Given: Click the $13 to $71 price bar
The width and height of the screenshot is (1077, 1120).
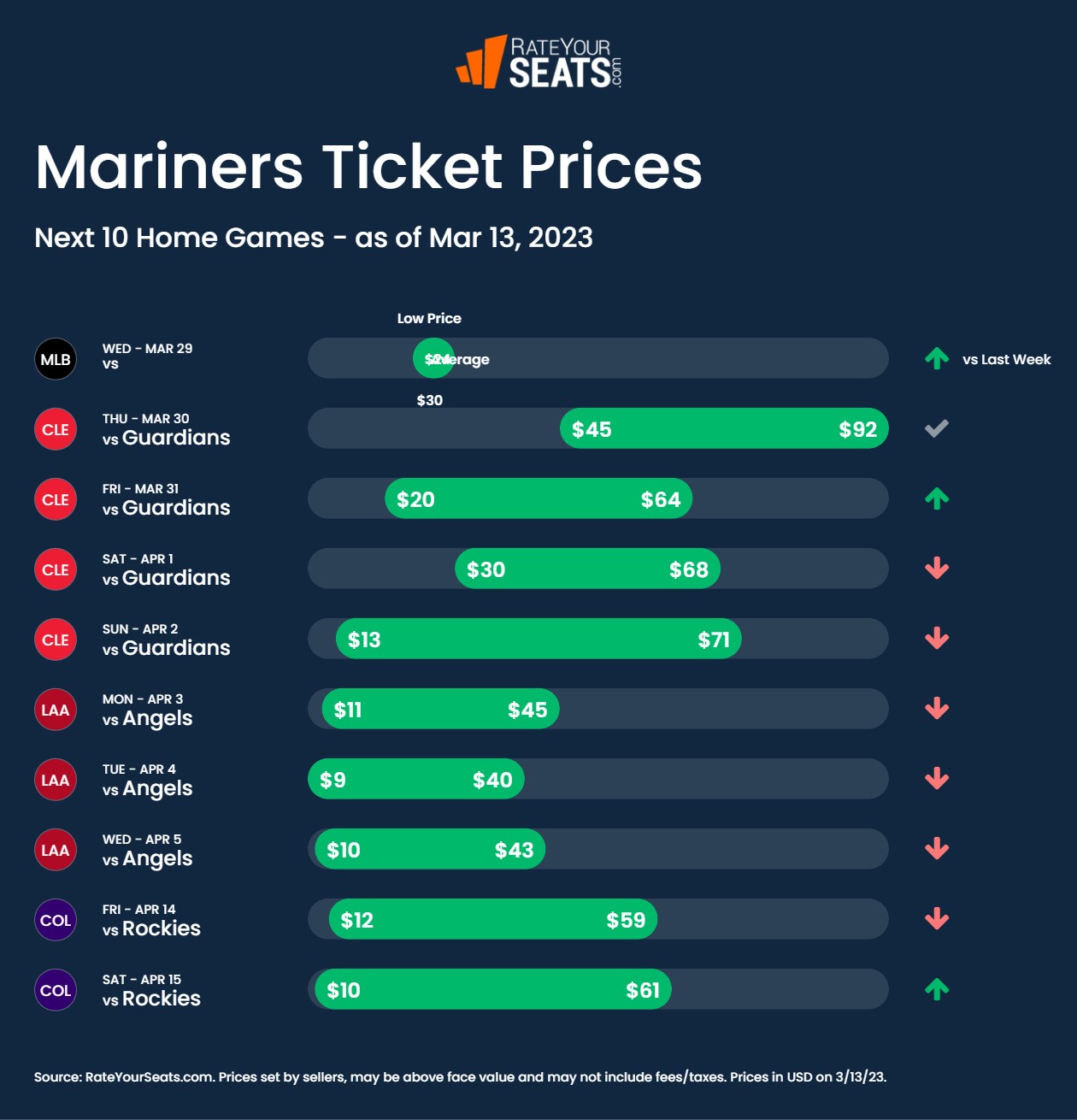Looking at the screenshot, I should pos(538,639).
